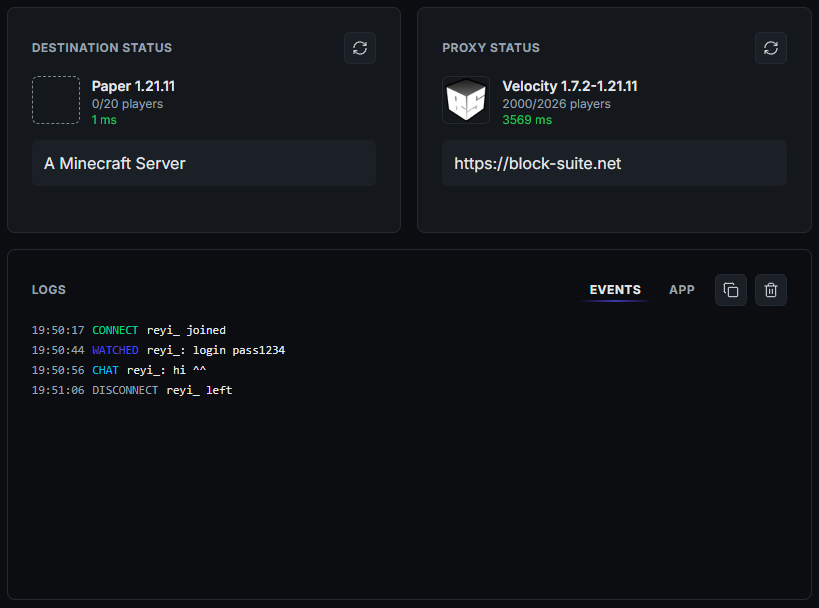Click the '0/20 players' count
819x608 pixels.
(127, 104)
